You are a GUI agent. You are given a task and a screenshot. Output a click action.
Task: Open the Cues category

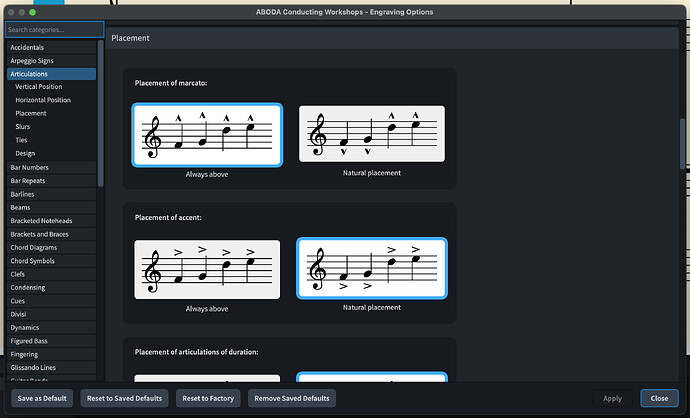[x=51, y=301]
